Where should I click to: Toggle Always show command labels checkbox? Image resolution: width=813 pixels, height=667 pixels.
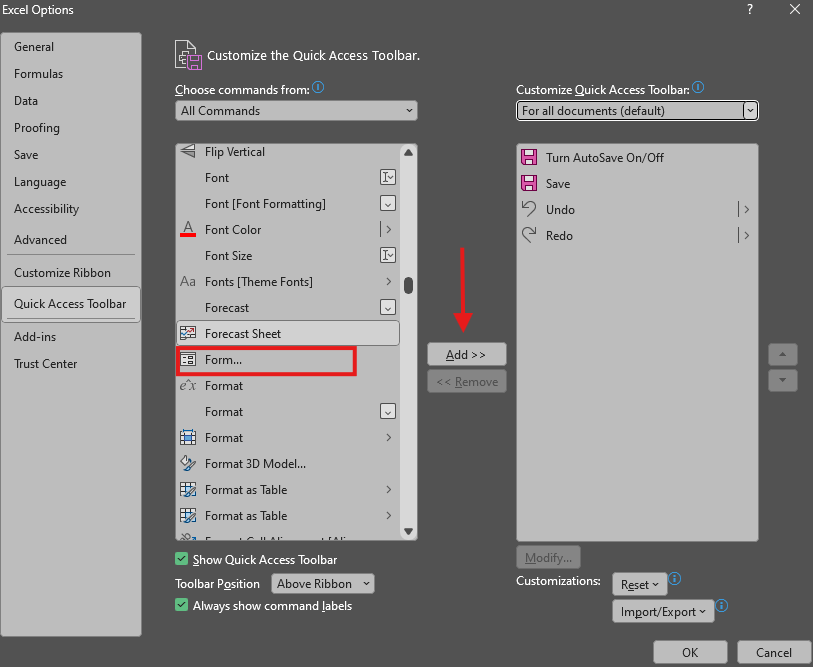point(182,606)
